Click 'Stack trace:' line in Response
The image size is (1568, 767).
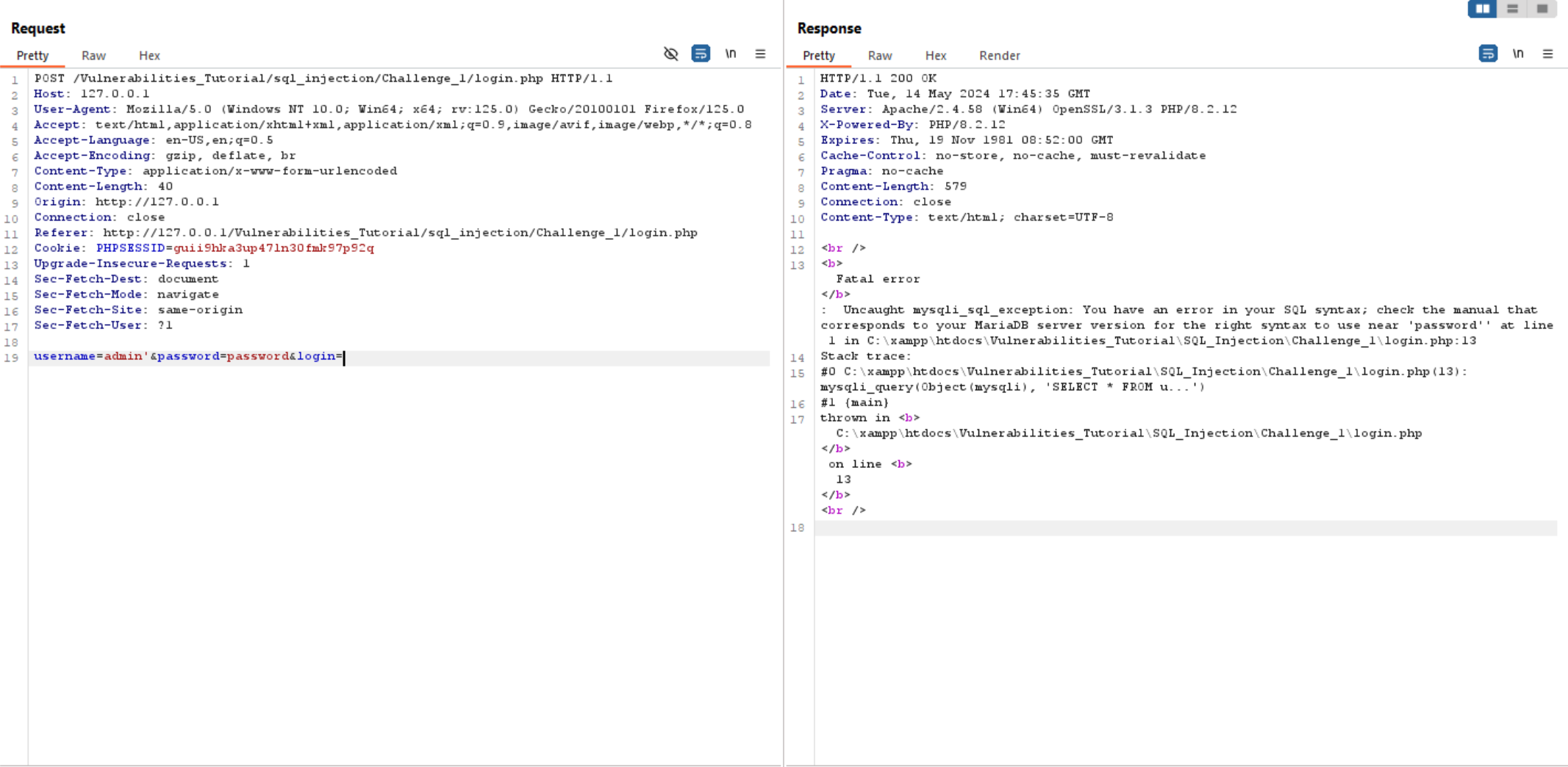pyautogui.click(x=866, y=356)
